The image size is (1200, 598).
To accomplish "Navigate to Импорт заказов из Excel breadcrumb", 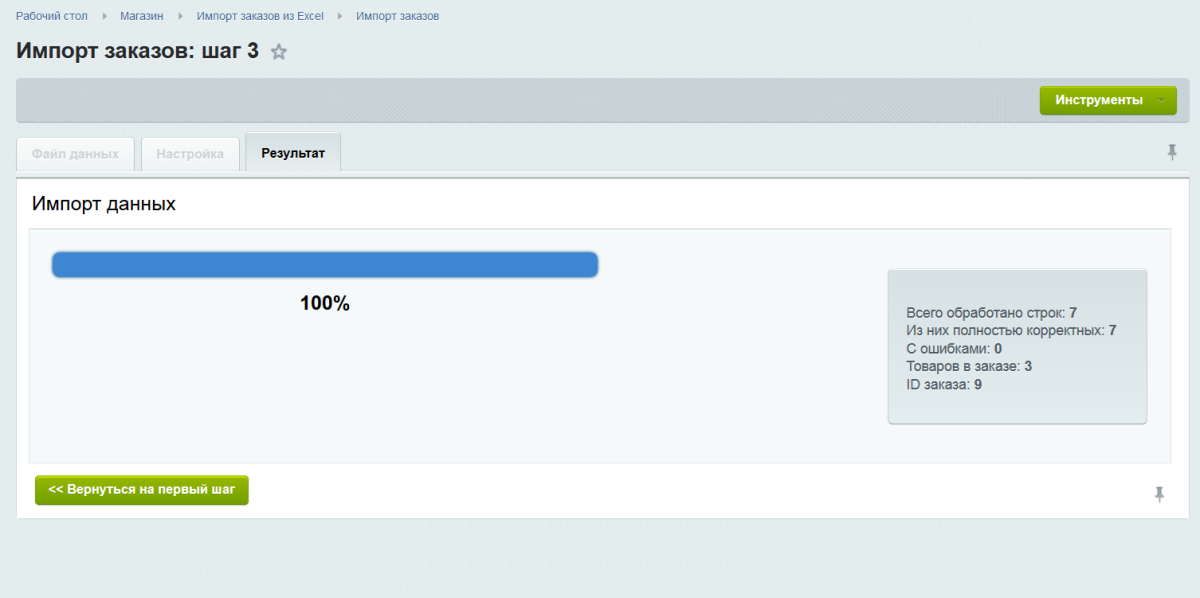I will click(x=260, y=16).
